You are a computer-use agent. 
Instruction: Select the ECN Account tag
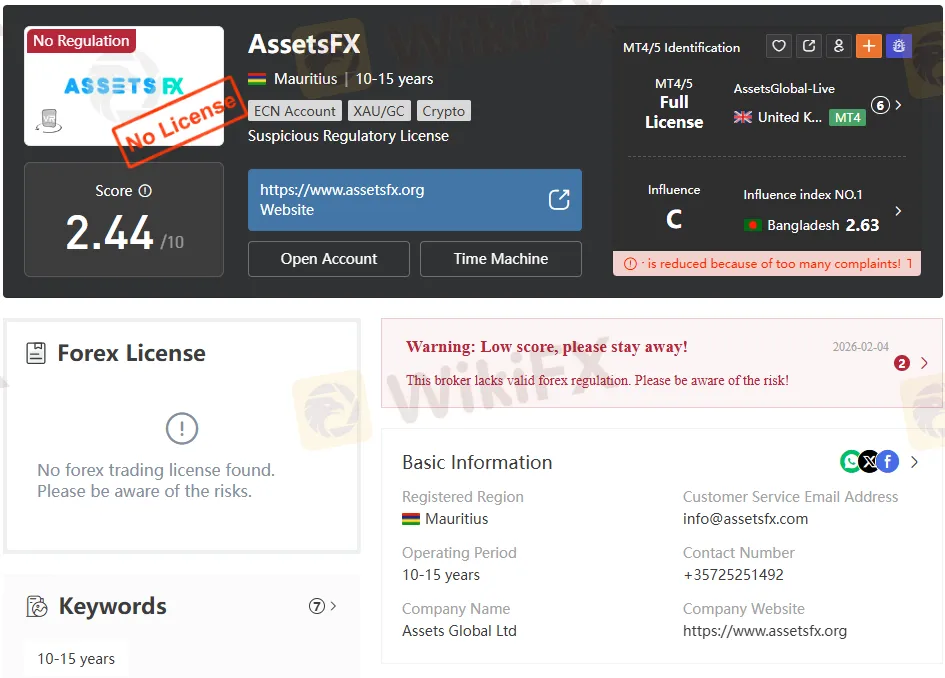click(295, 111)
